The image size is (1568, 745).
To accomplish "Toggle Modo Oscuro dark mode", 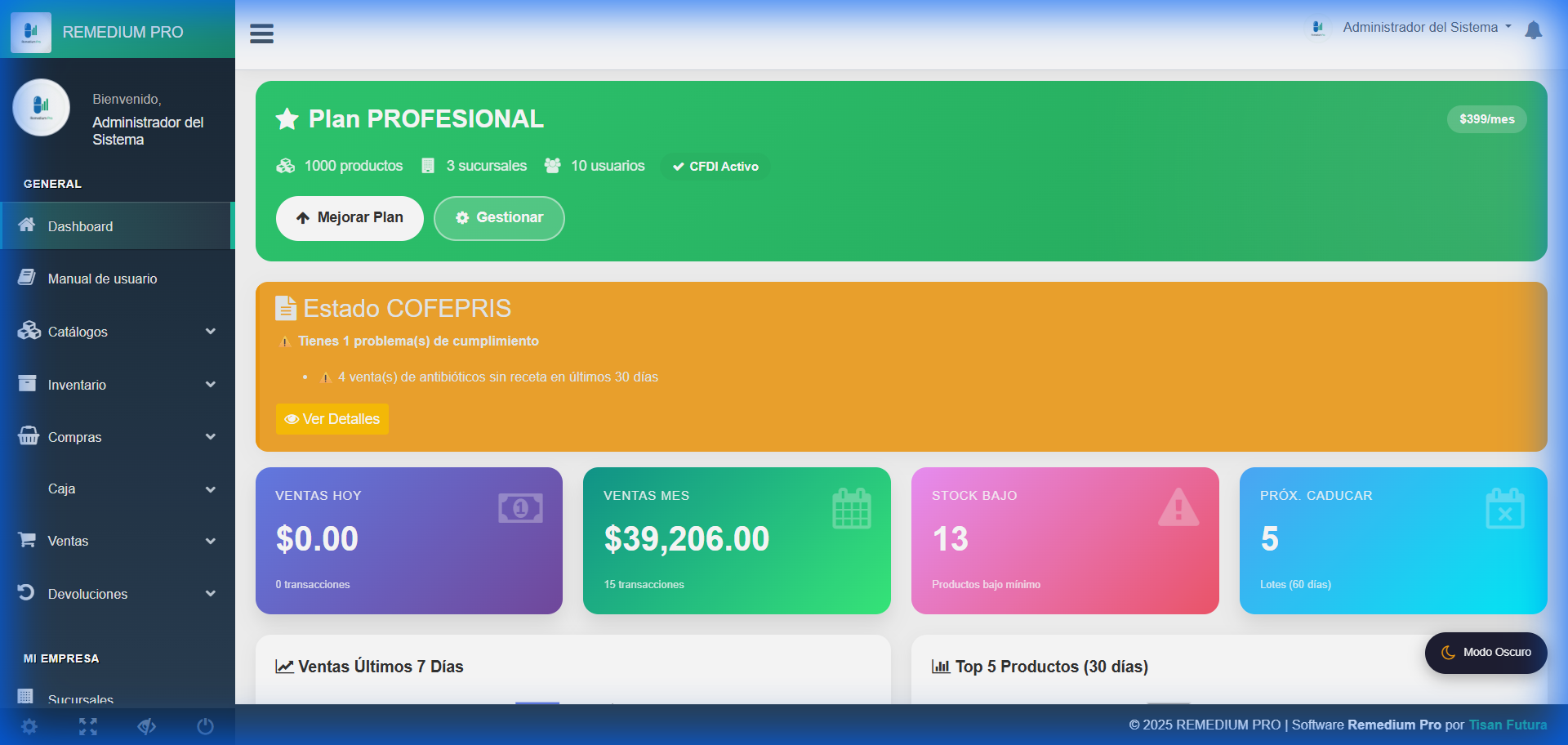I will click(x=1486, y=653).
